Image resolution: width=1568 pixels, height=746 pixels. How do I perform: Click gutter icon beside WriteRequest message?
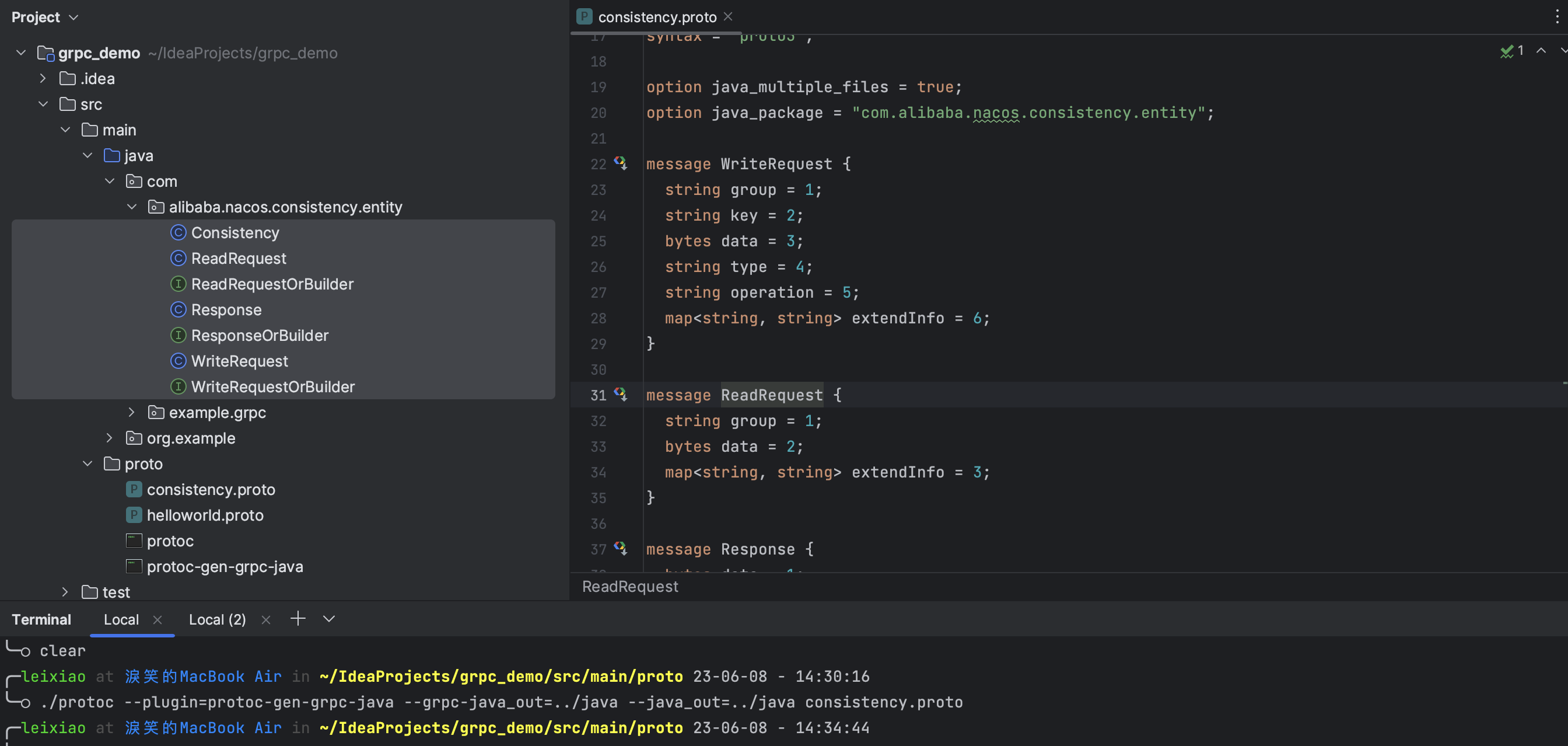(620, 163)
